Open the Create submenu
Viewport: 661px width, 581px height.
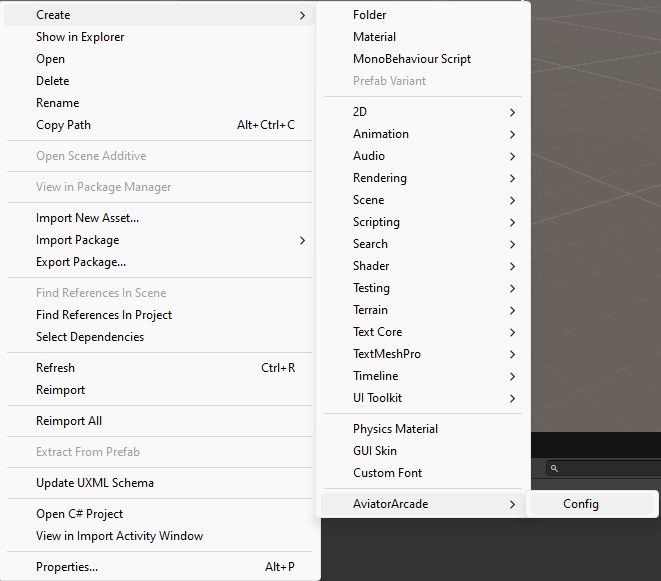coord(159,15)
